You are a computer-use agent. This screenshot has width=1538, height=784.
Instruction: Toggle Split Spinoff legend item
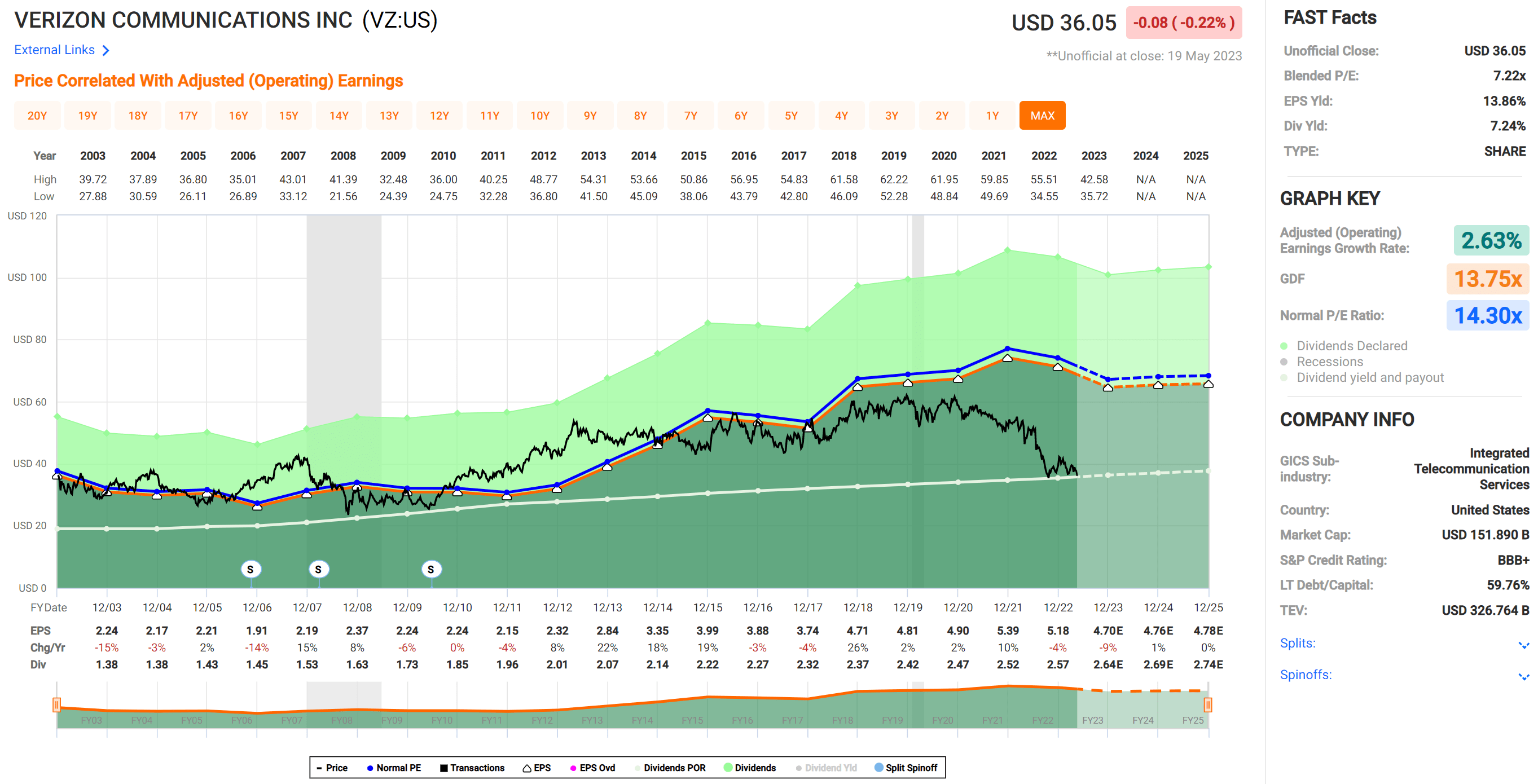[905, 768]
